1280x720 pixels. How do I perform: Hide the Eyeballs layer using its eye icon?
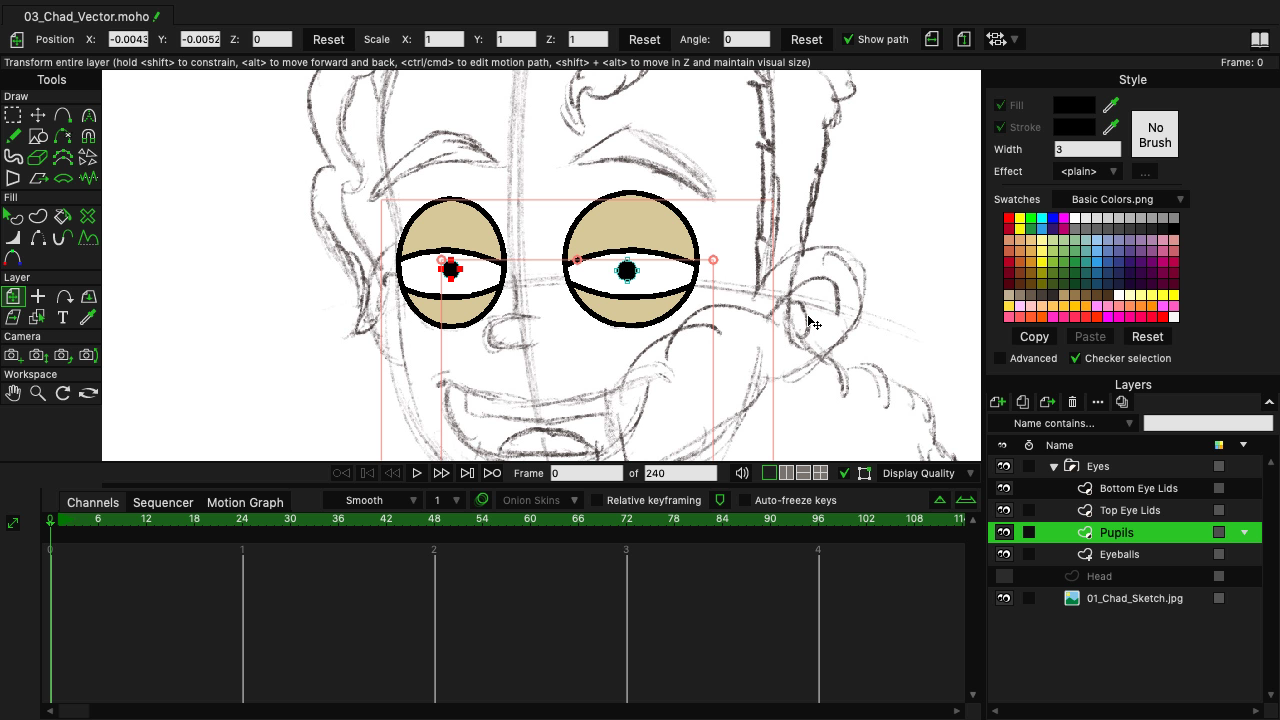point(1004,554)
